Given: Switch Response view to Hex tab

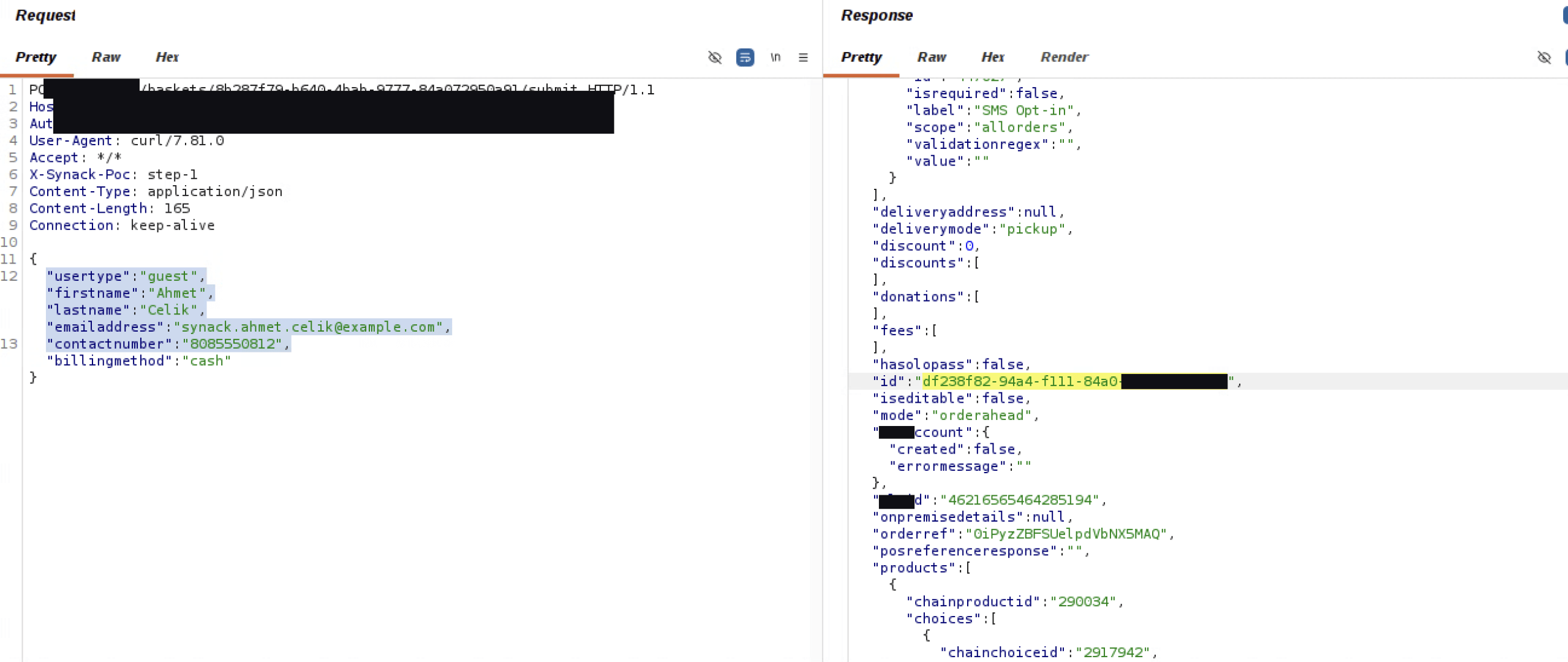Looking at the screenshot, I should 992,57.
